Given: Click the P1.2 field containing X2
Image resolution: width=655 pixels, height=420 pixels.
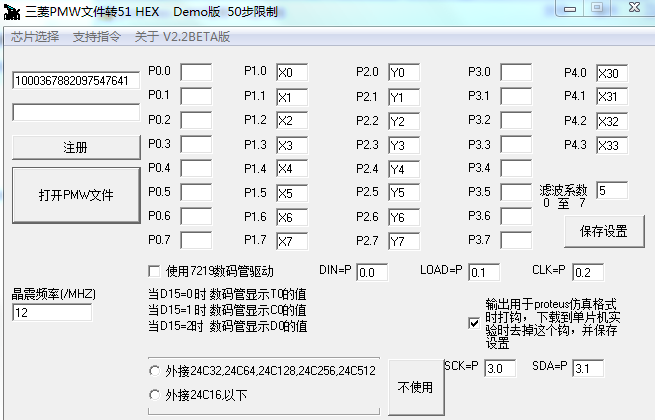Looking at the screenshot, I should [292, 121].
